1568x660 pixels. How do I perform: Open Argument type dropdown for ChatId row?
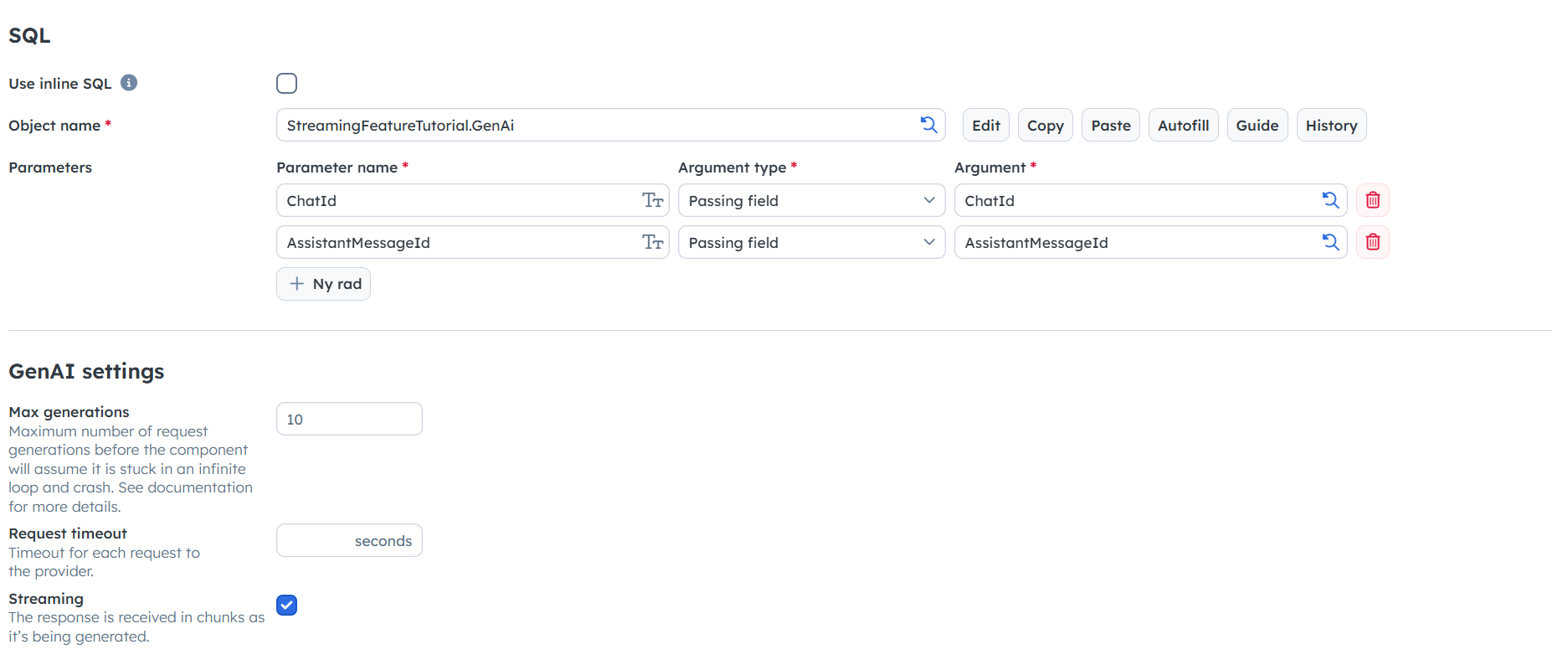pos(811,200)
